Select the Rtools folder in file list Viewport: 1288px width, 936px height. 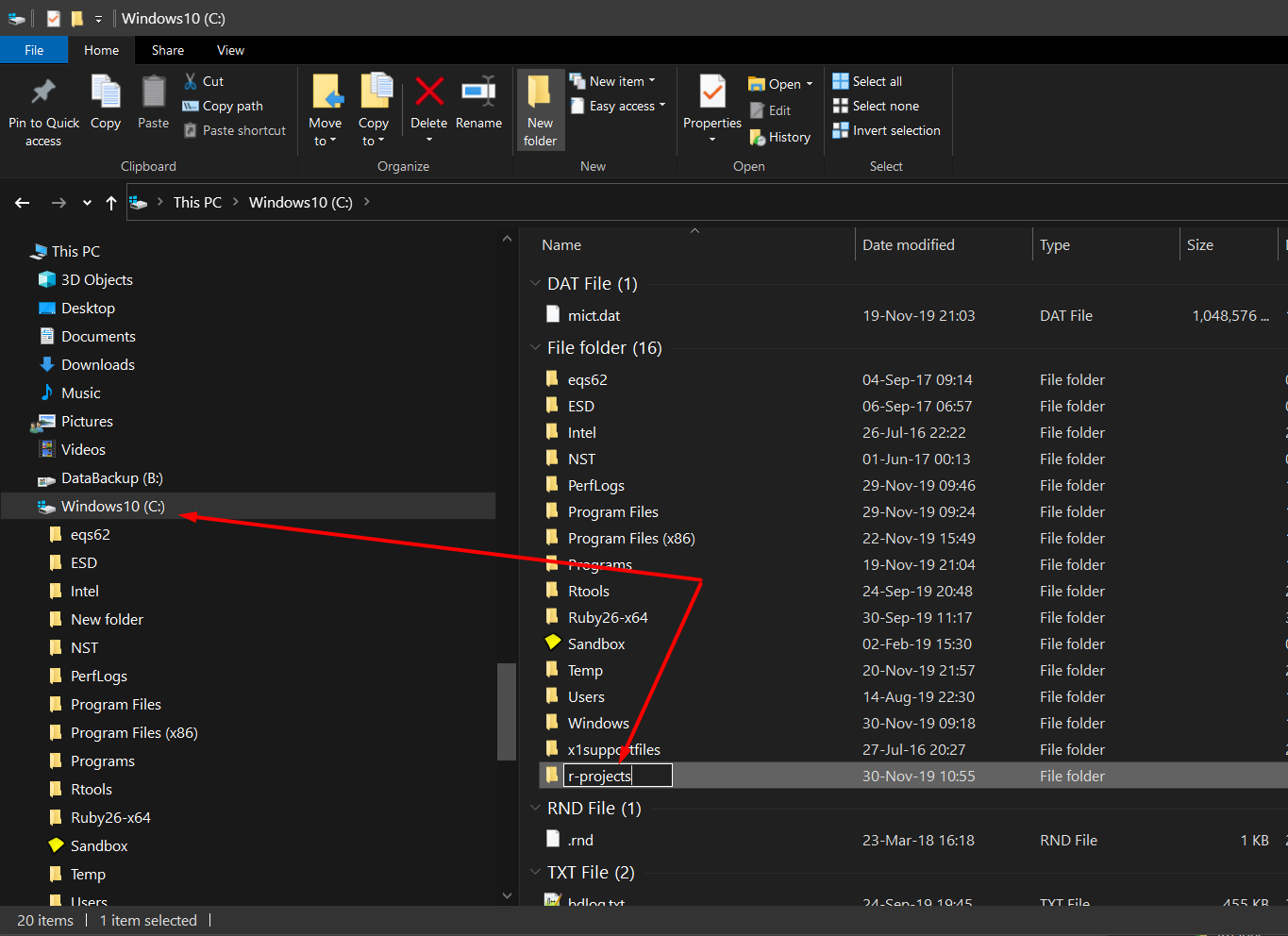(x=588, y=591)
